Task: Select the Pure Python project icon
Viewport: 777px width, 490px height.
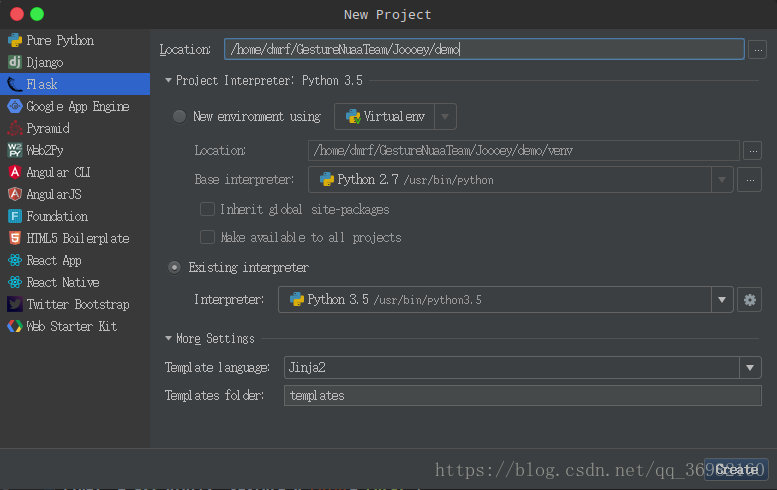Action: tap(15, 40)
